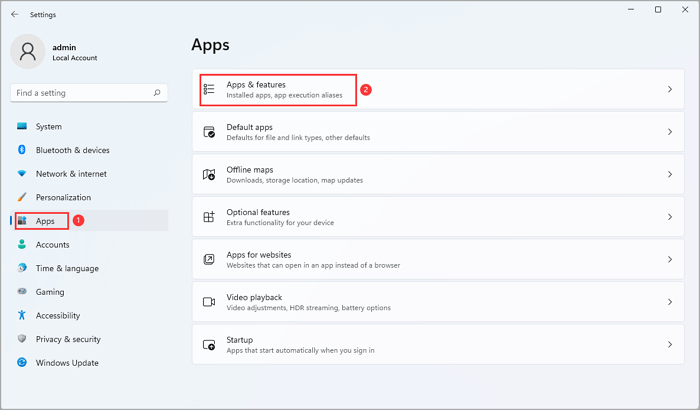Click the Personalization paintbrush icon

point(22,198)
